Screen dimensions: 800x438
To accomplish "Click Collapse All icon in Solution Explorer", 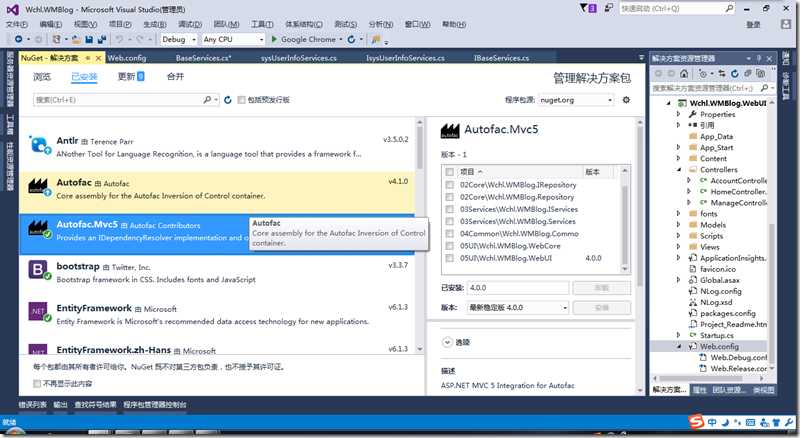I will click(747, 74).
